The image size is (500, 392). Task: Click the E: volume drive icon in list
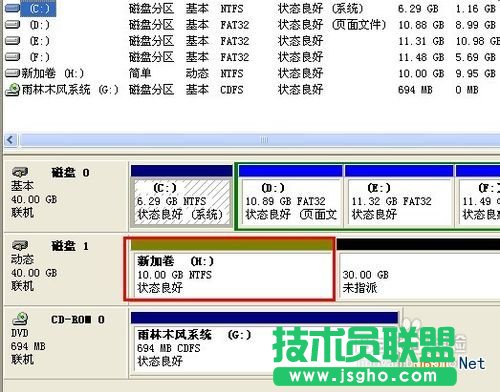[x=13, y=41]
